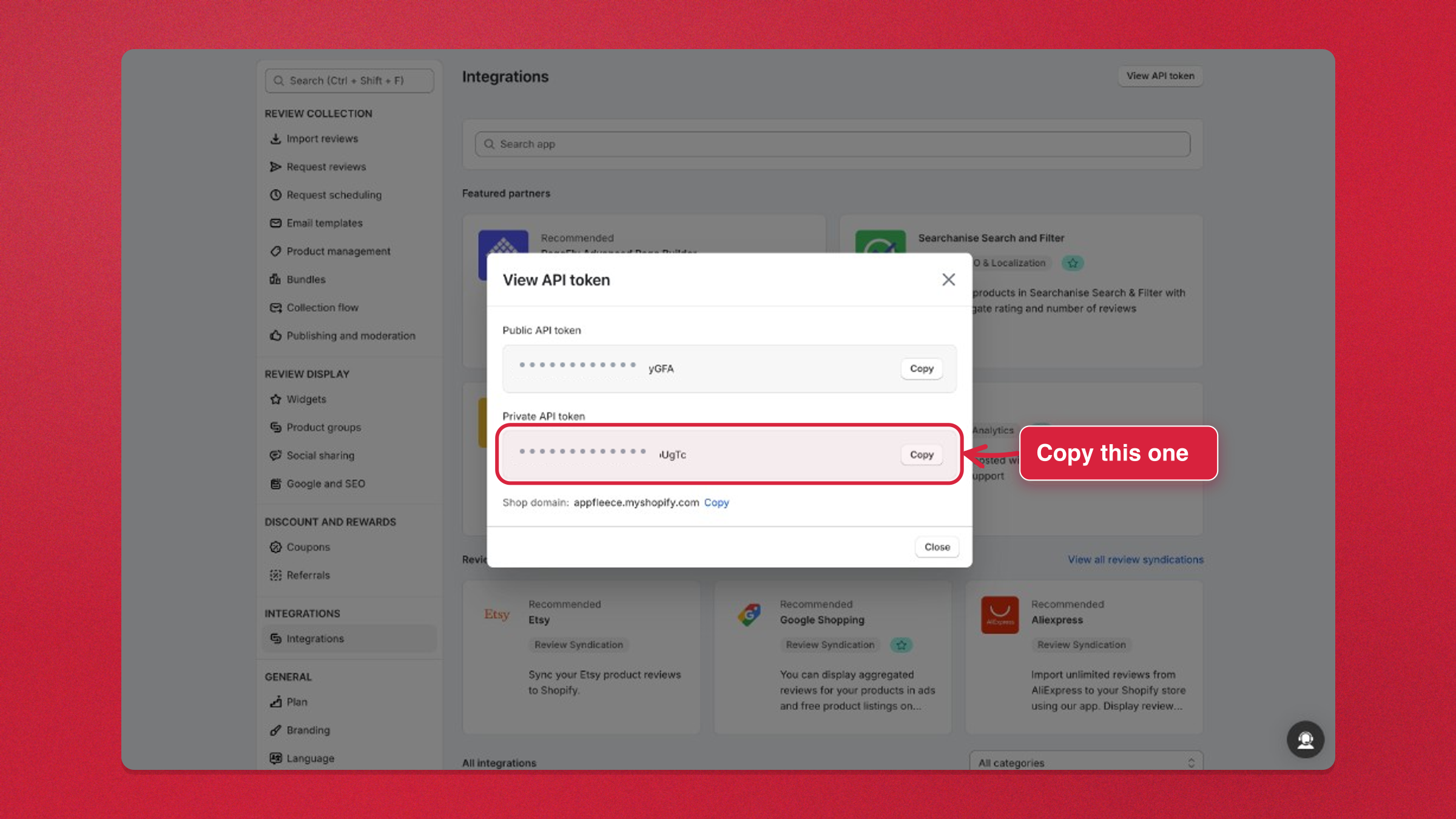
Task: Click the View API token button
Action: point(1160,76)
